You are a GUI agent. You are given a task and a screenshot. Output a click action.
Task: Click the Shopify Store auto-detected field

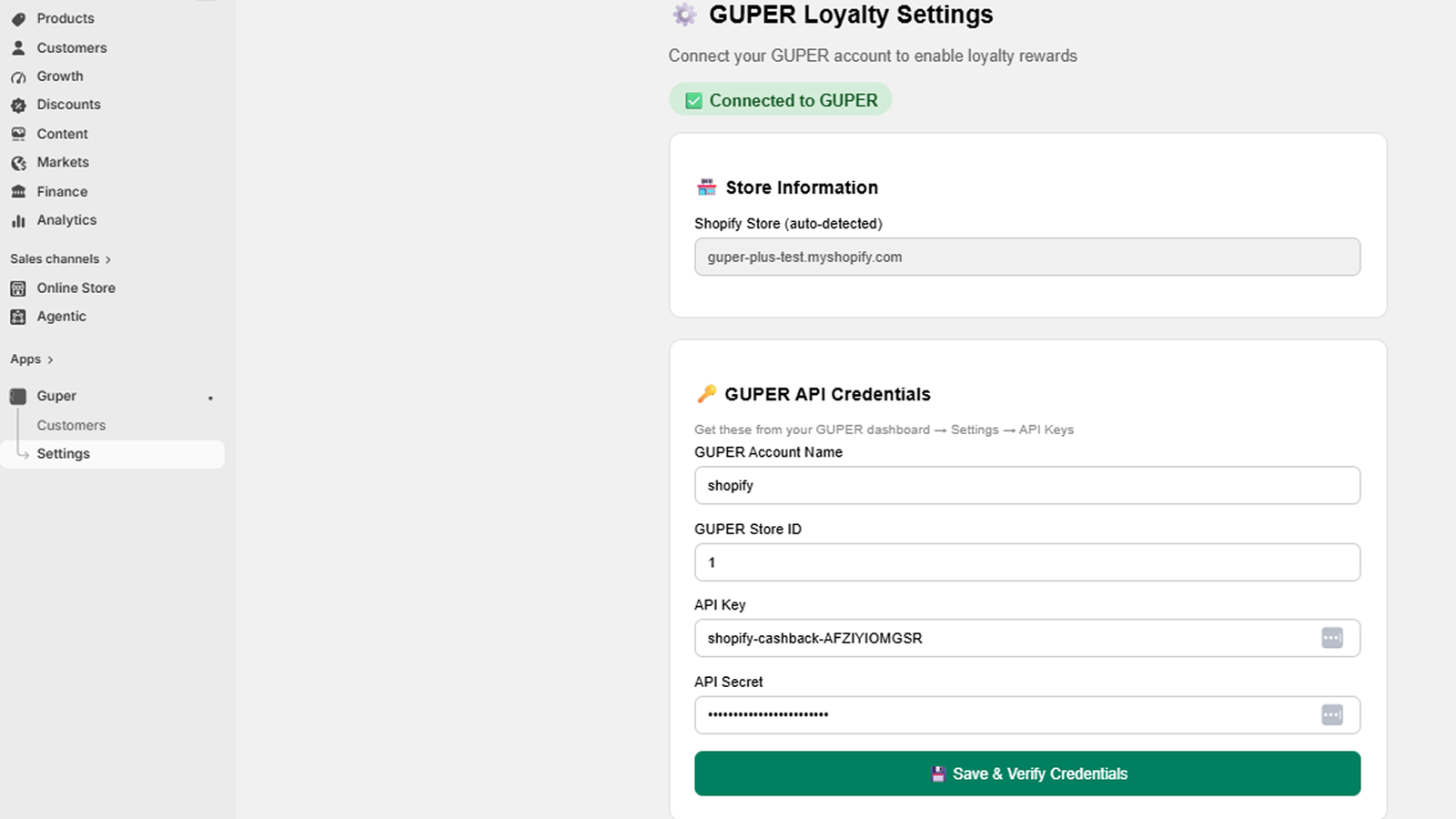tap(1027, 257)
